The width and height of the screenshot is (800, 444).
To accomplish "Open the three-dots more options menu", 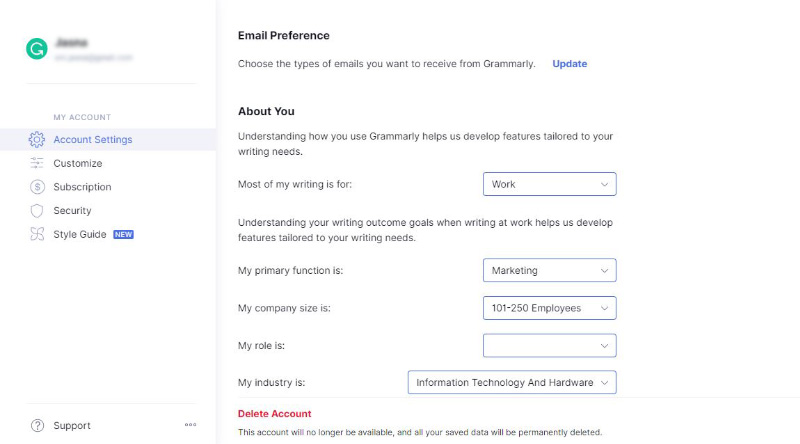I will tap(190, 425).
